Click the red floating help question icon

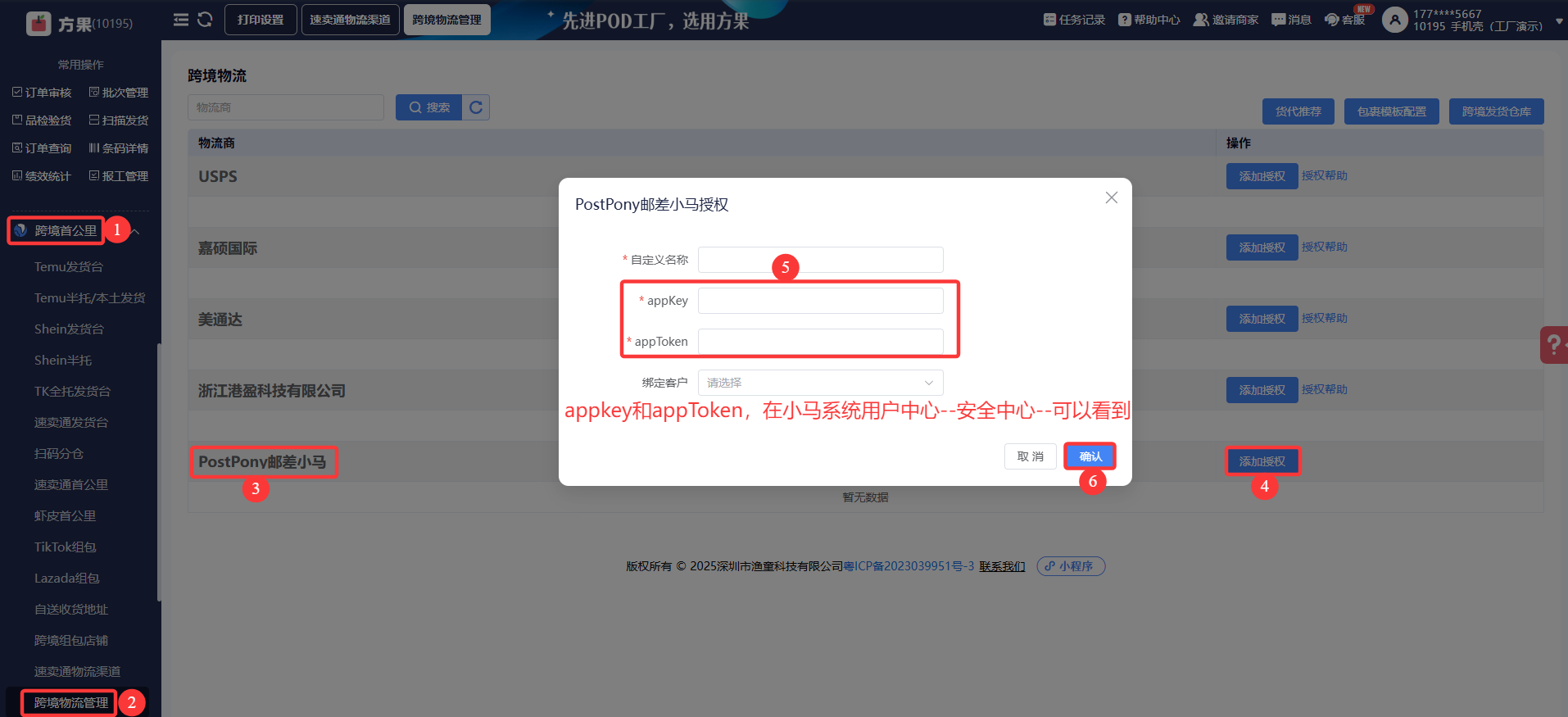tap(1554, 345)
